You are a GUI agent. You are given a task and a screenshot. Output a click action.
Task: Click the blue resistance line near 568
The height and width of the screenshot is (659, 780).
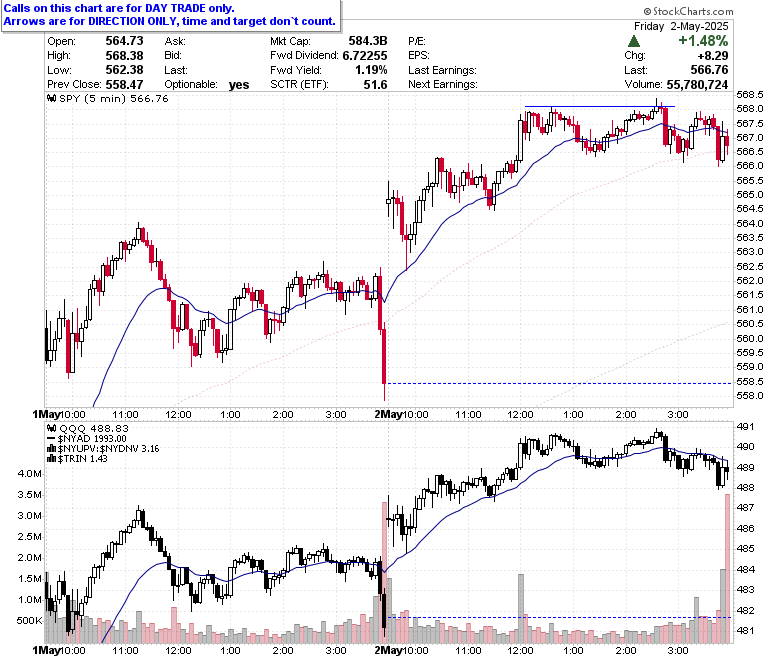[x=599, y=106]
